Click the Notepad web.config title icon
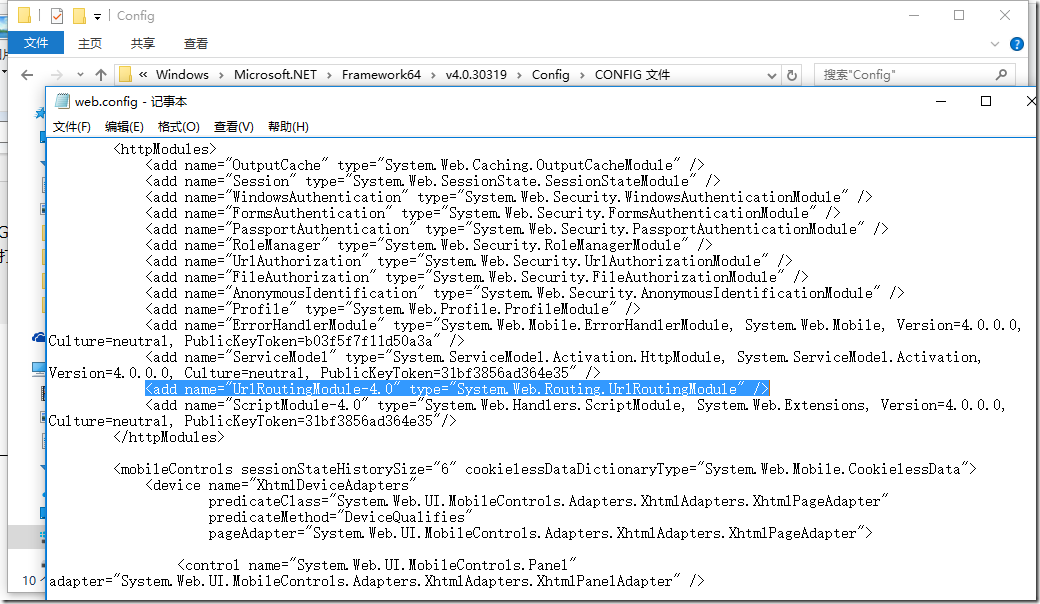 tap(62, 101)
